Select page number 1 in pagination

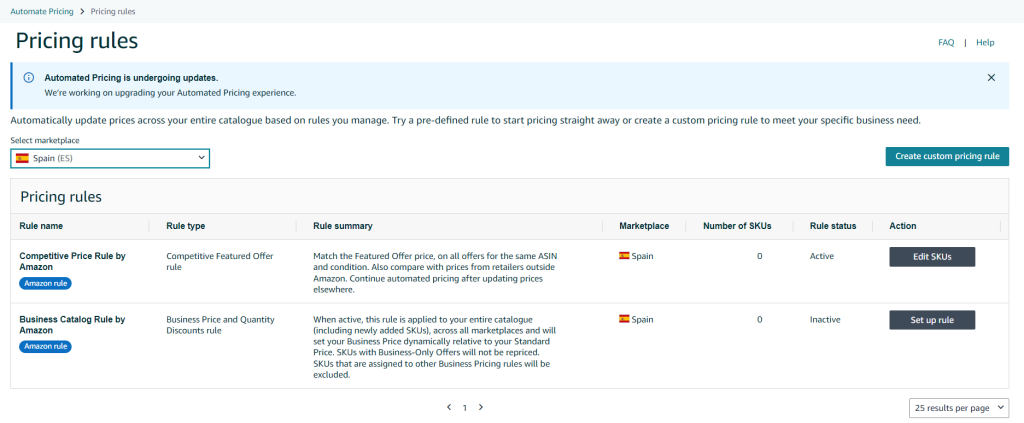click(x=464, y=407)
